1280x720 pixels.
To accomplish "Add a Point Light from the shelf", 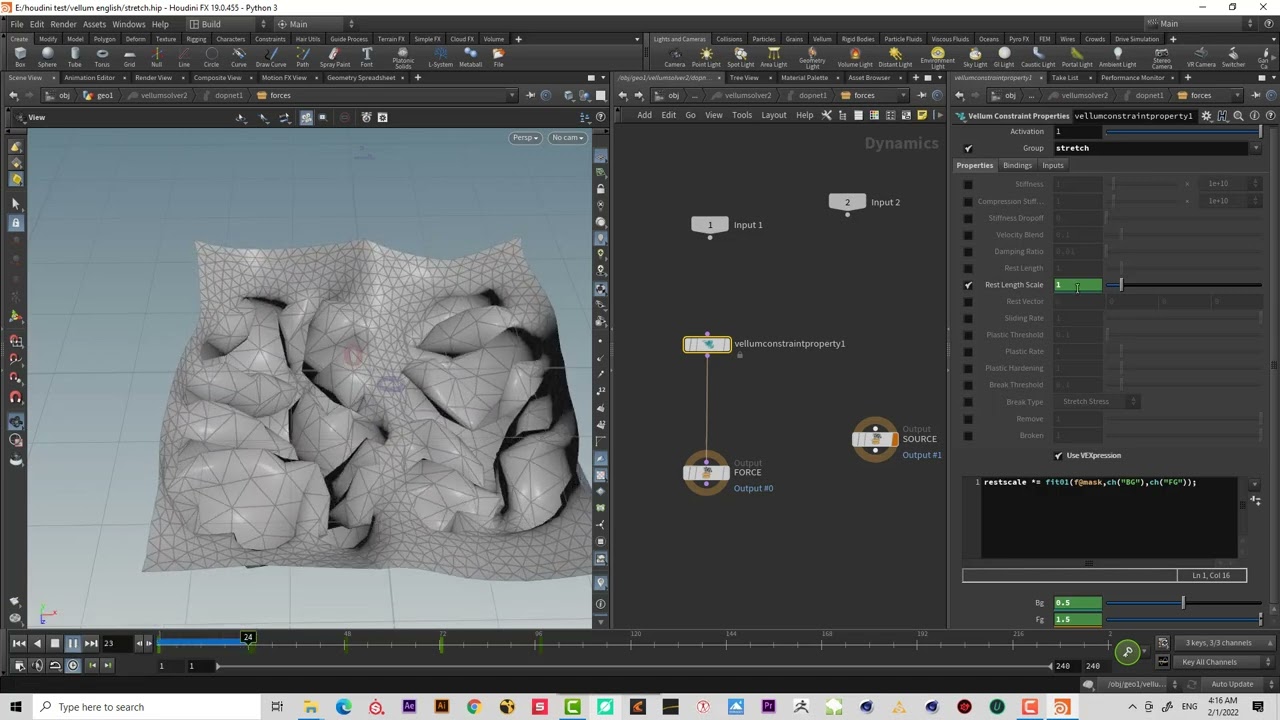I will [x=706, y=57].
